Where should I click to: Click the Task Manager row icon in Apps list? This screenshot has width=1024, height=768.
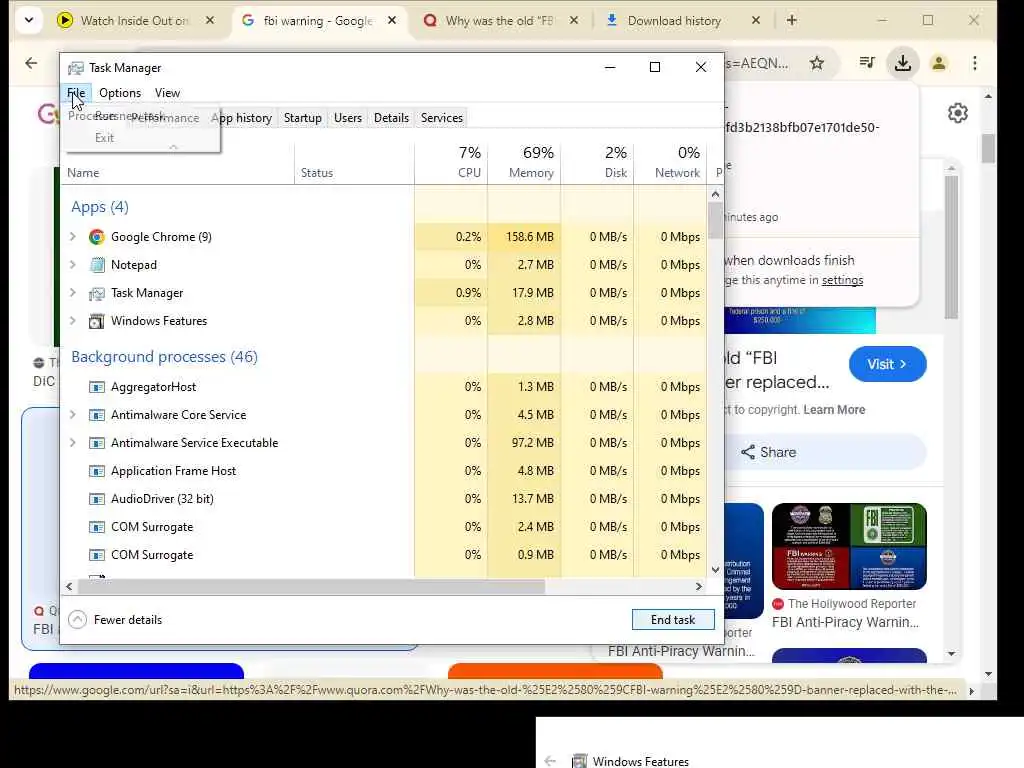pos(97,293)
